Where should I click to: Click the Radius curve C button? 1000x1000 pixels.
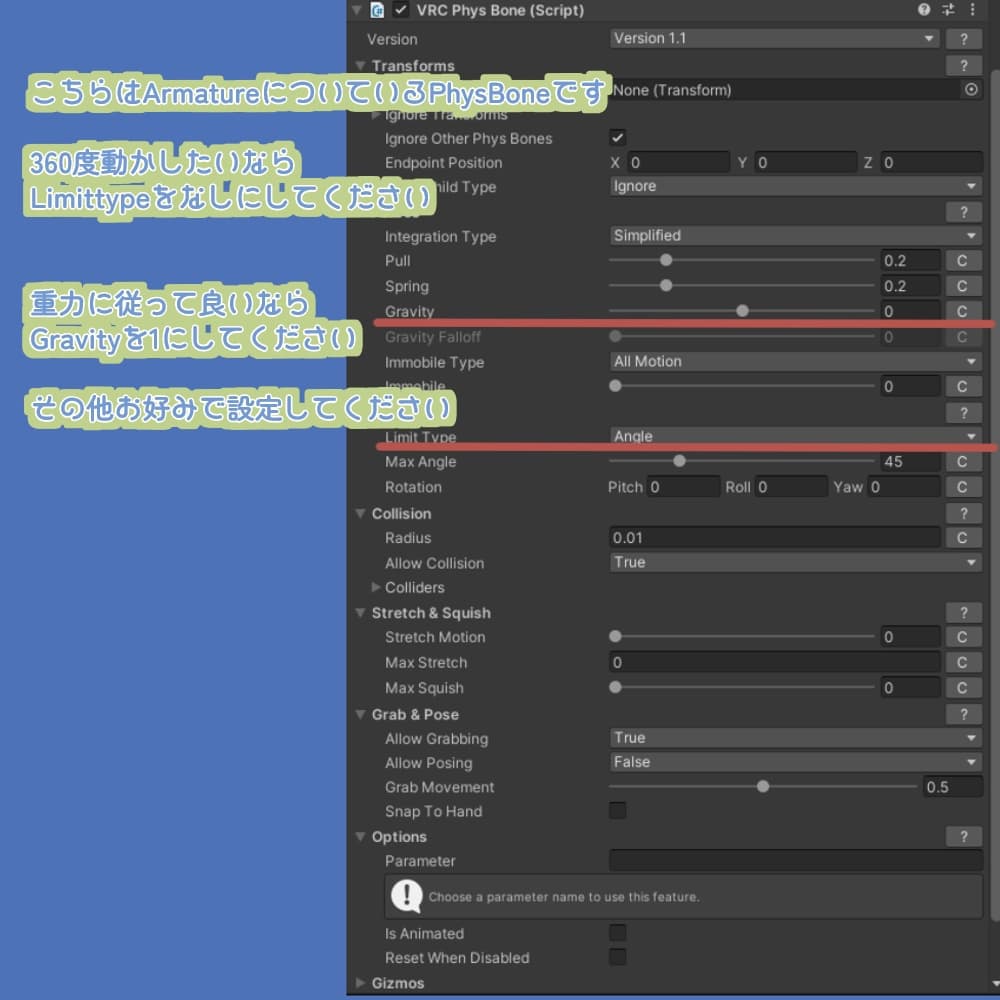963,538
